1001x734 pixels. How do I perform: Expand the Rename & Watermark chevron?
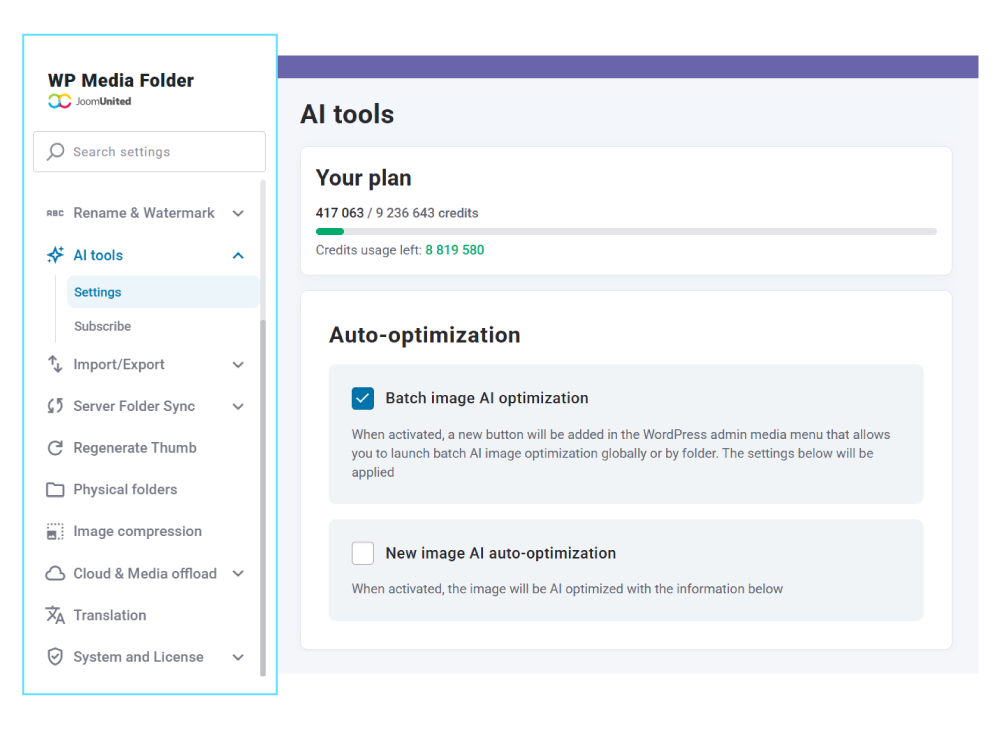(x=238, y=213)
